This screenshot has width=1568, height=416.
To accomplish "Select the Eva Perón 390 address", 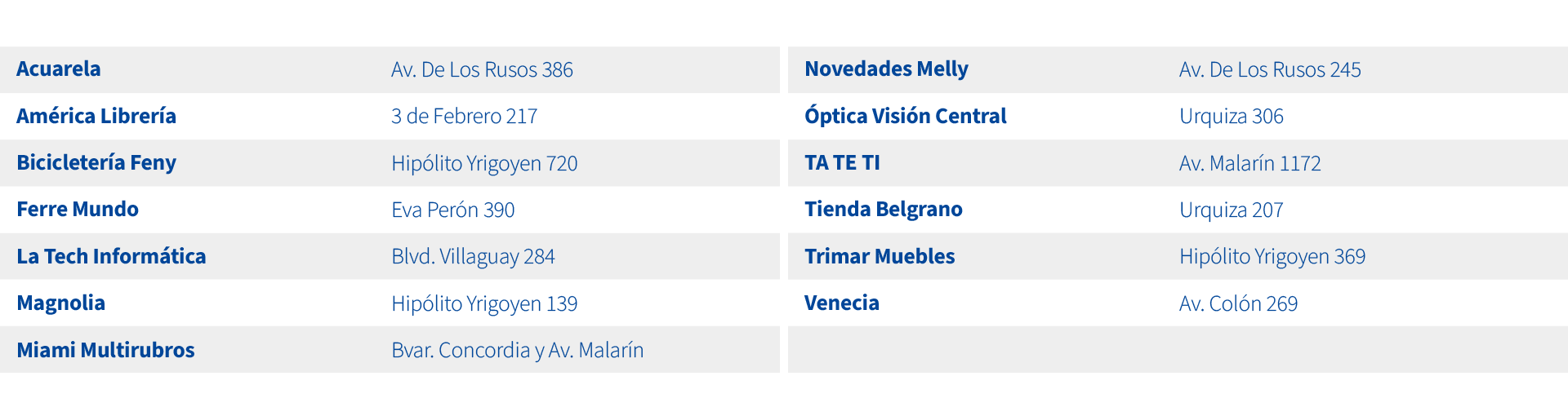I will pyautogui.click(x=452, y=210).
